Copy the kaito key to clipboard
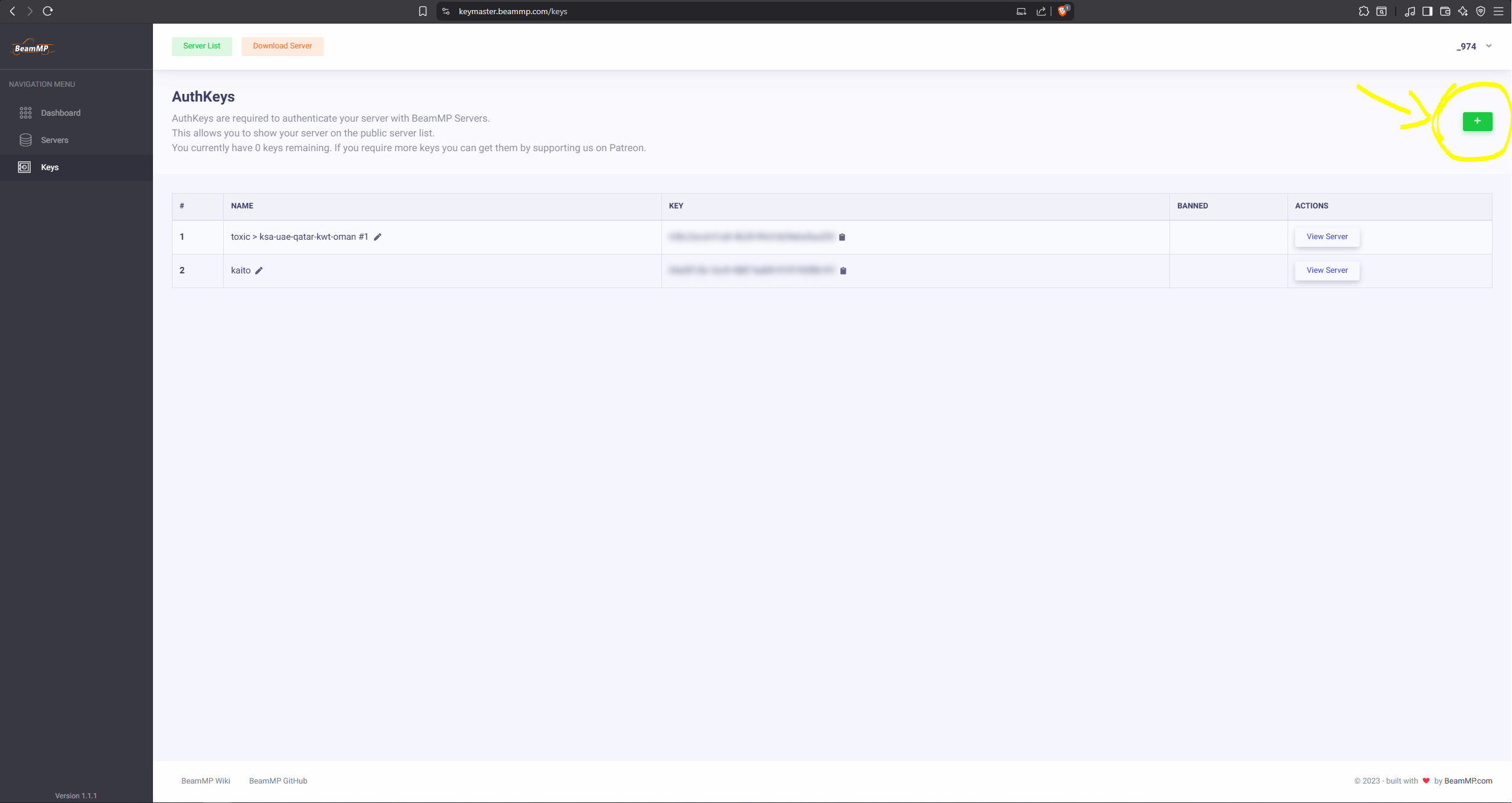 coord(843,270)
